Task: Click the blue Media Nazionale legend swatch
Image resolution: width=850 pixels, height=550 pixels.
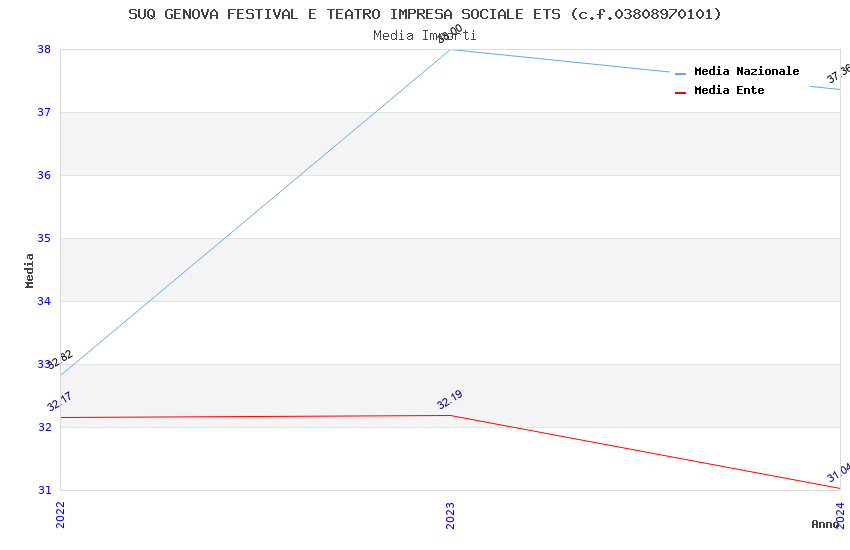Action: point(680,73)
